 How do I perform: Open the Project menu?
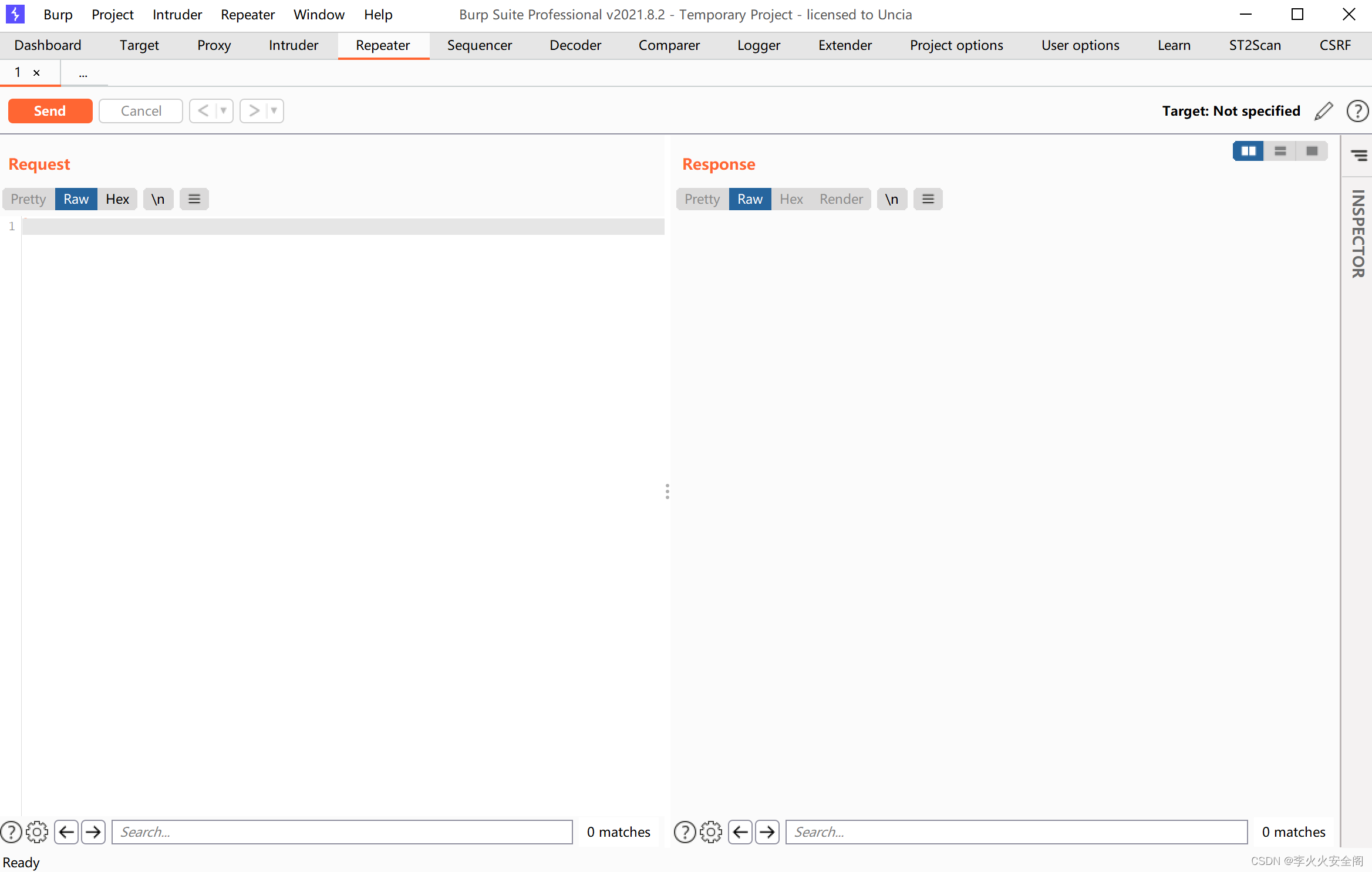[113, 15]
